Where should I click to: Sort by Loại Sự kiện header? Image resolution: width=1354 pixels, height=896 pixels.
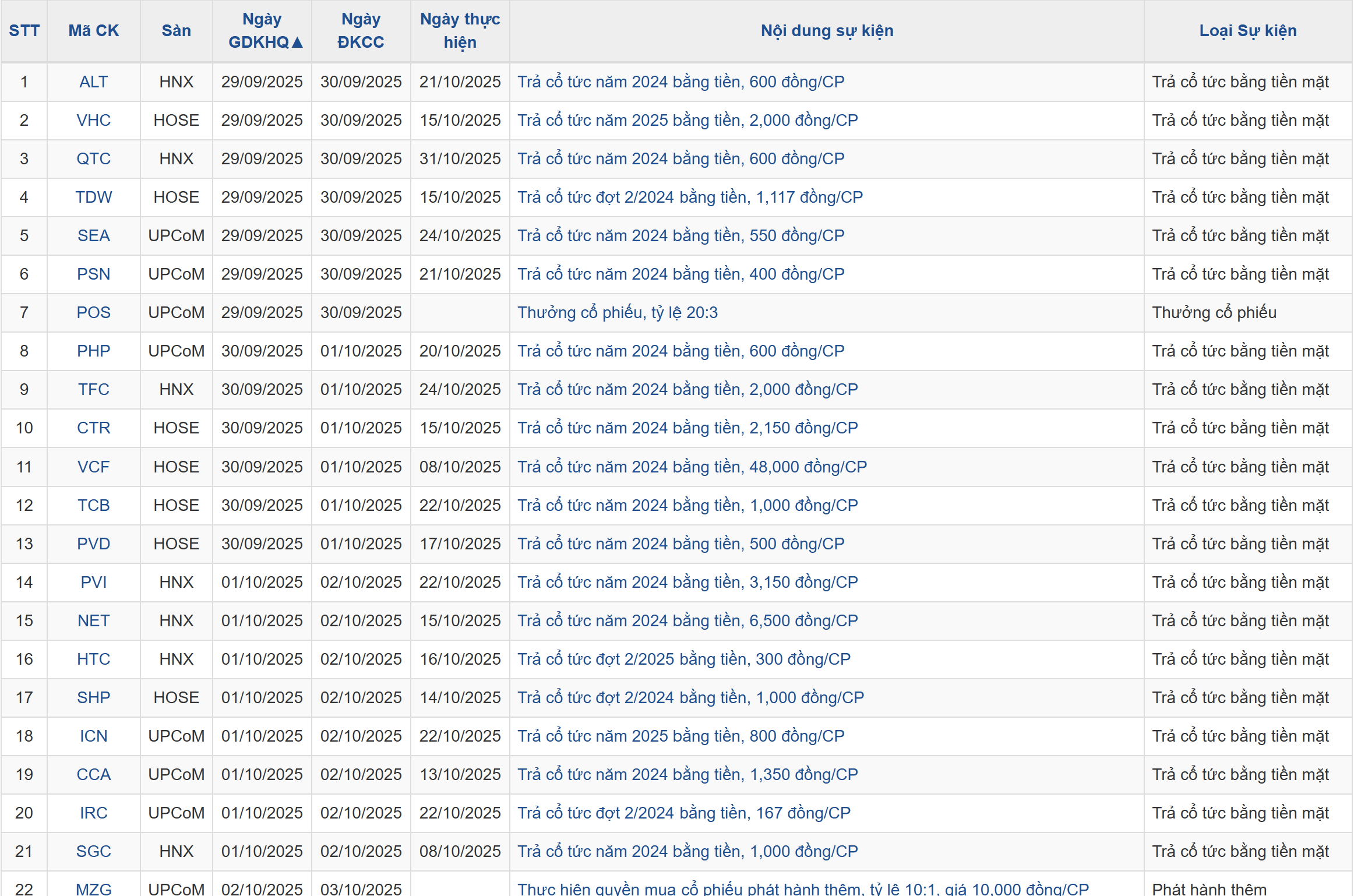pos(1247,31)
